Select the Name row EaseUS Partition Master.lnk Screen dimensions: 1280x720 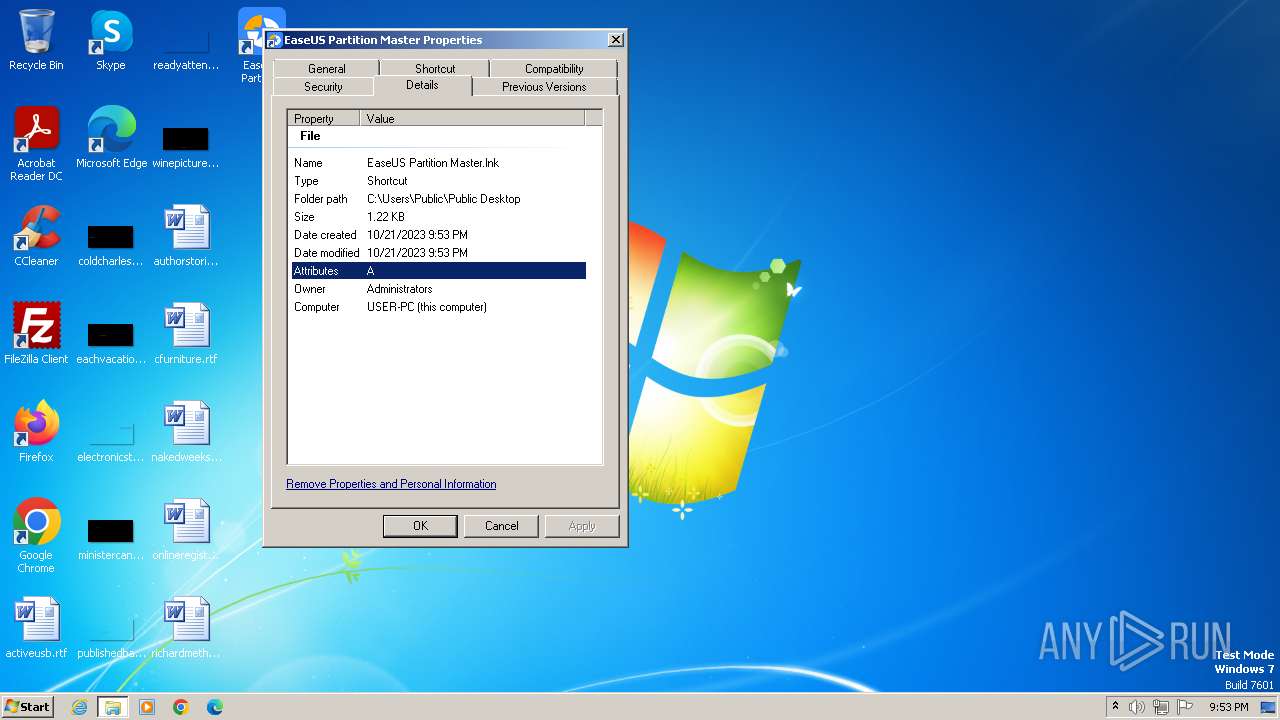click(x=439, y=163)
